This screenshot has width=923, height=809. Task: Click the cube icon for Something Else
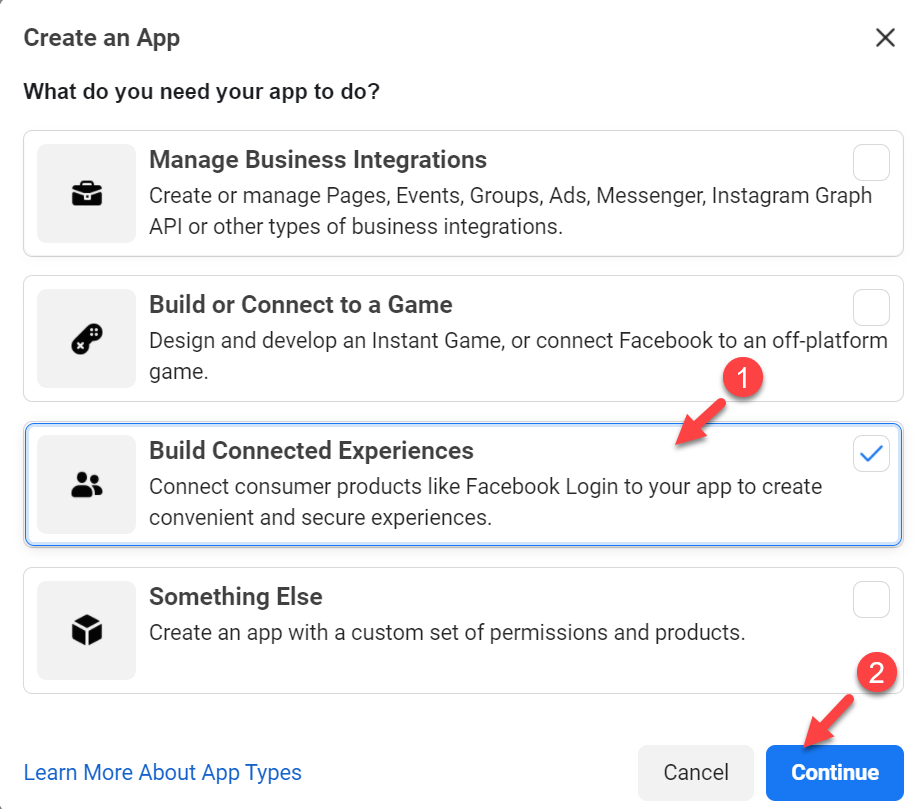click(87, 630)
